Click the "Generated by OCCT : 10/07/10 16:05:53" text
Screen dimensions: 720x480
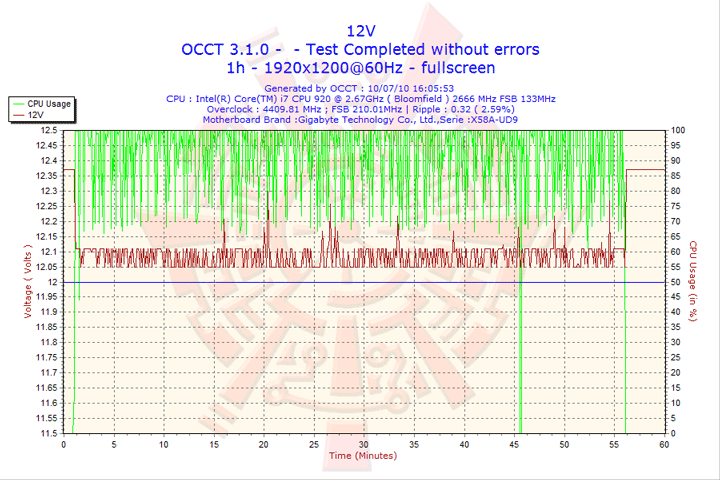click(359, 88)
